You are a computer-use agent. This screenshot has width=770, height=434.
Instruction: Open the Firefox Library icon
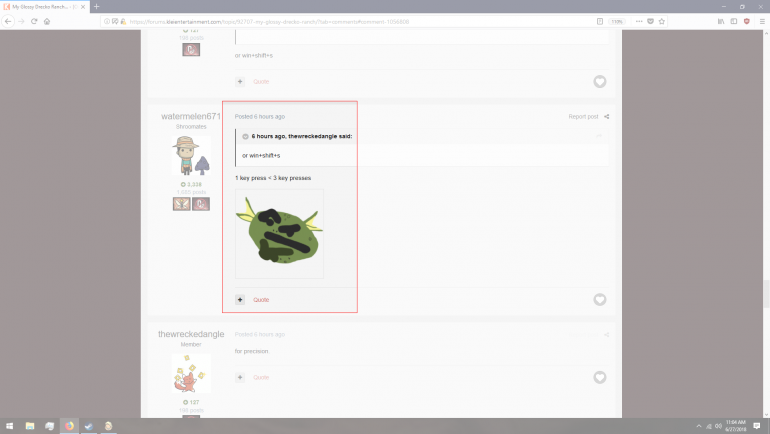721,22
